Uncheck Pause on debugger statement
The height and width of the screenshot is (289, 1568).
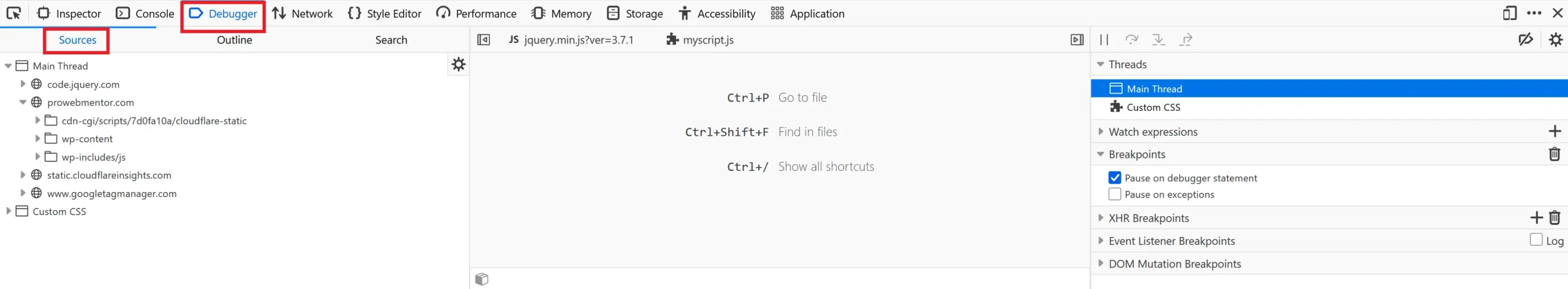1115,178
